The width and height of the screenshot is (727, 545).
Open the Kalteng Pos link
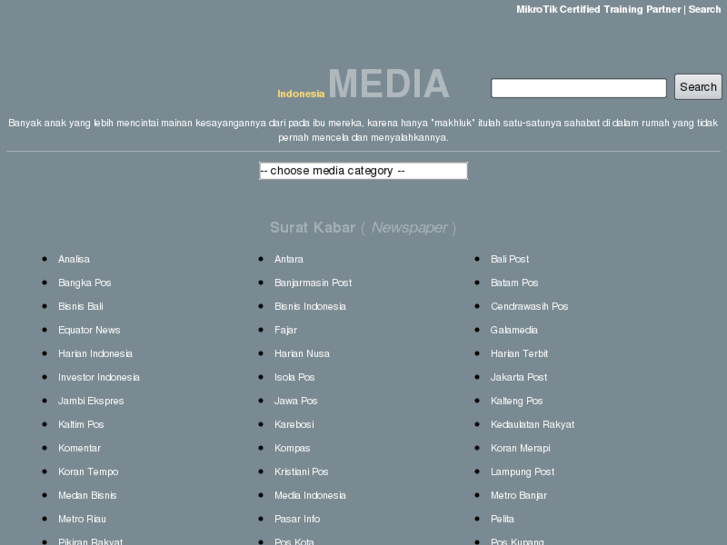pos(517,401)
